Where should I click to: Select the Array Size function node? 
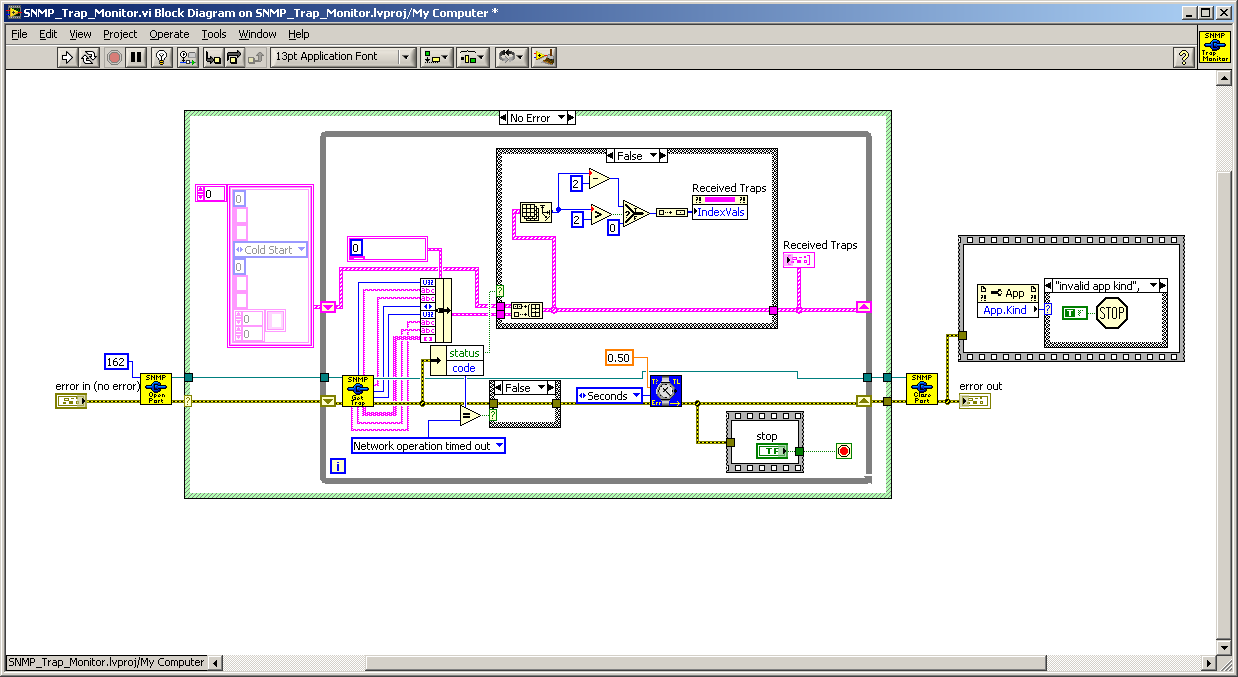[536, 211]
